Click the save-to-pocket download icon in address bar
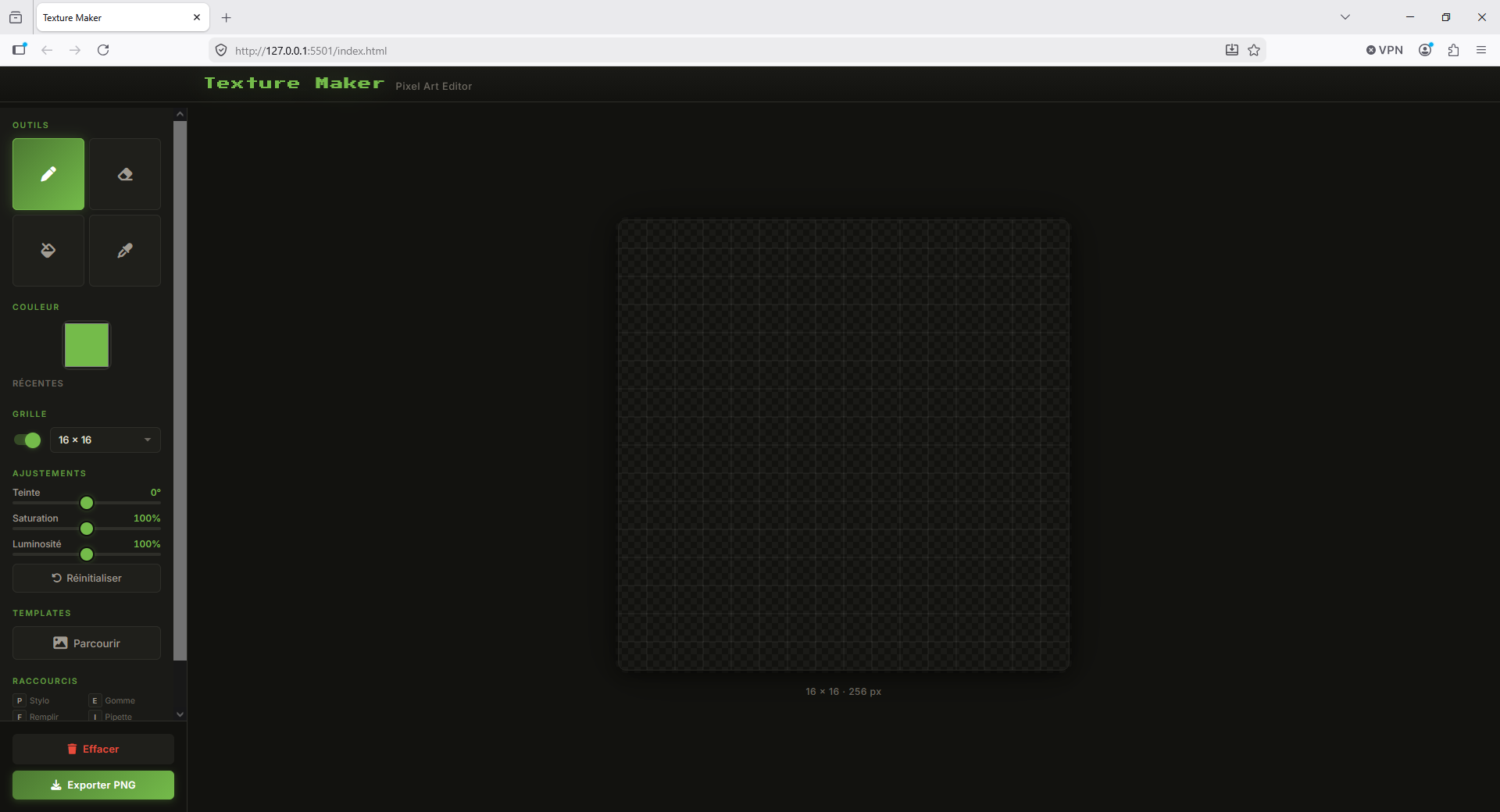This screenshot has width=1500, height=812. (x=1232, y=50)
